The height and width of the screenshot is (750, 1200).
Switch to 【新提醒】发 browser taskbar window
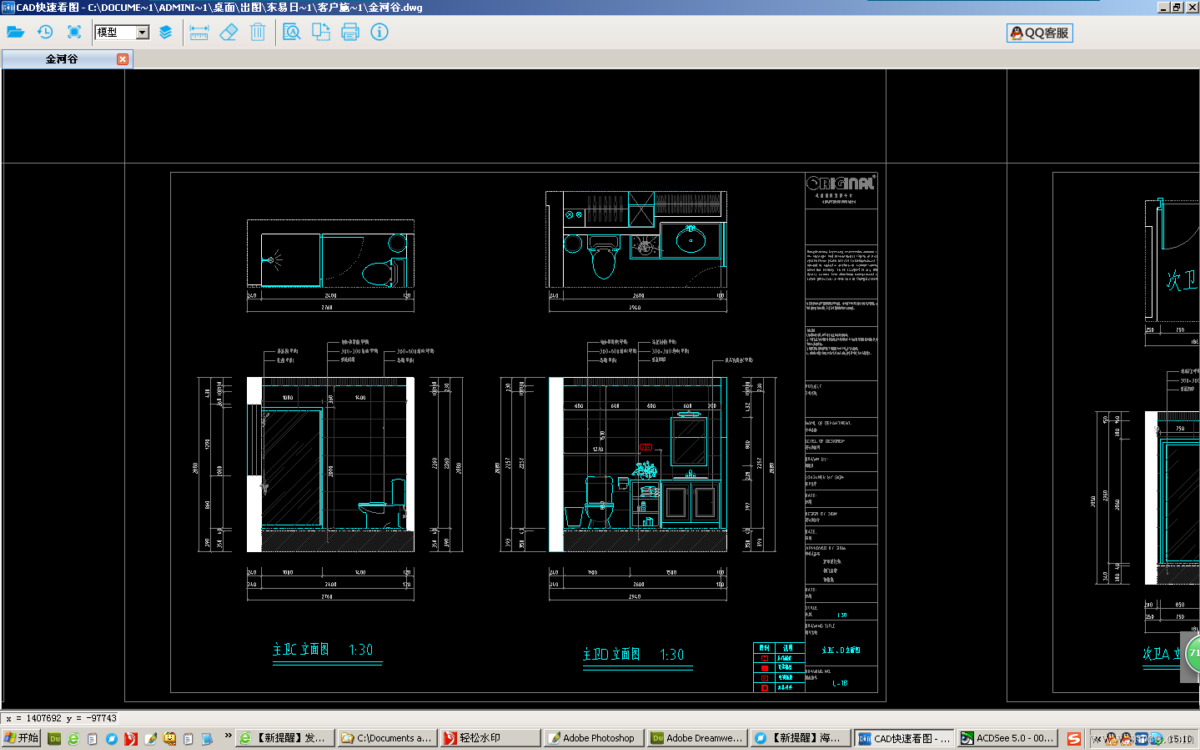286,738
